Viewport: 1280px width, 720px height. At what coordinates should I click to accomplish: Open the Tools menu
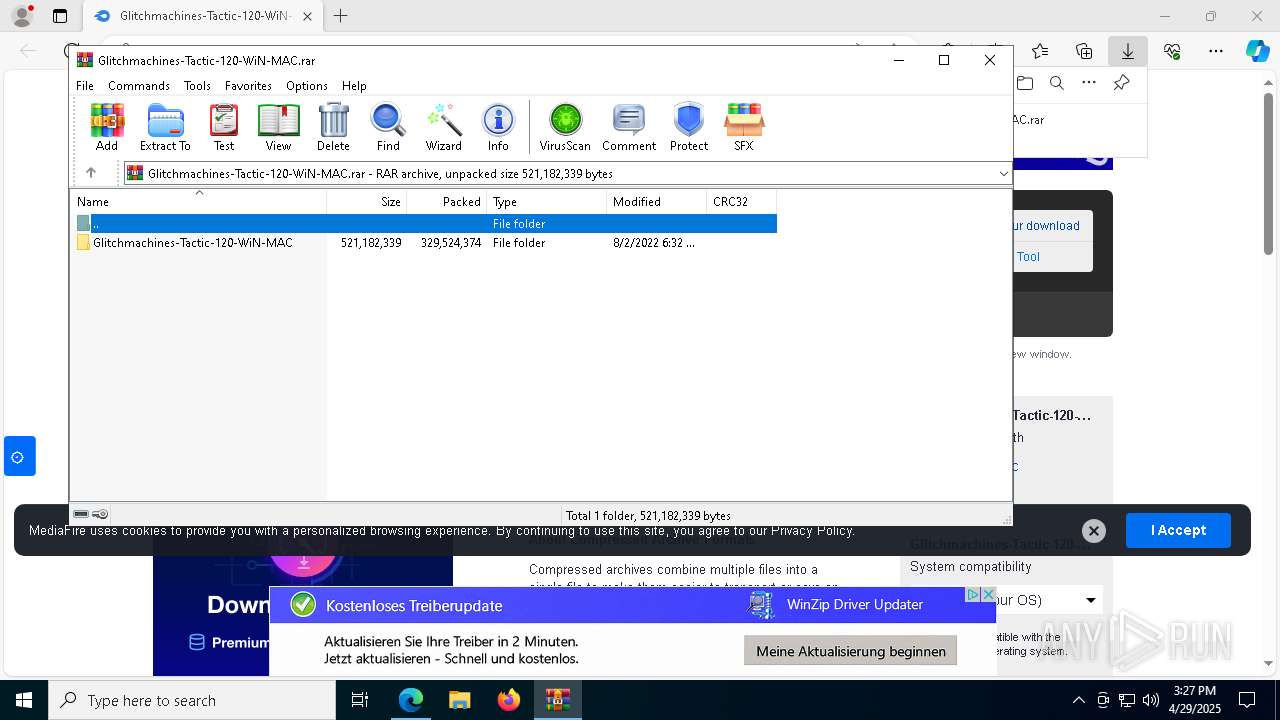click(x=197, y=86)
